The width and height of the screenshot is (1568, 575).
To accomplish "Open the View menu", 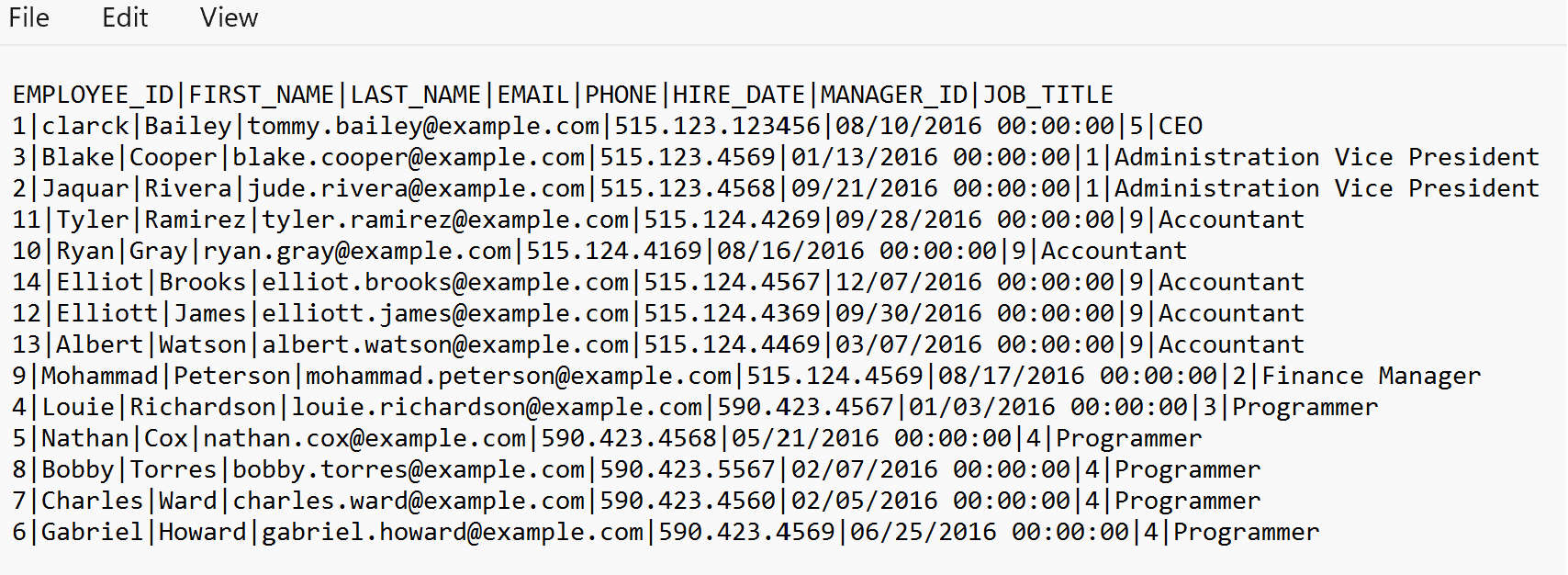I will point(230,17).
